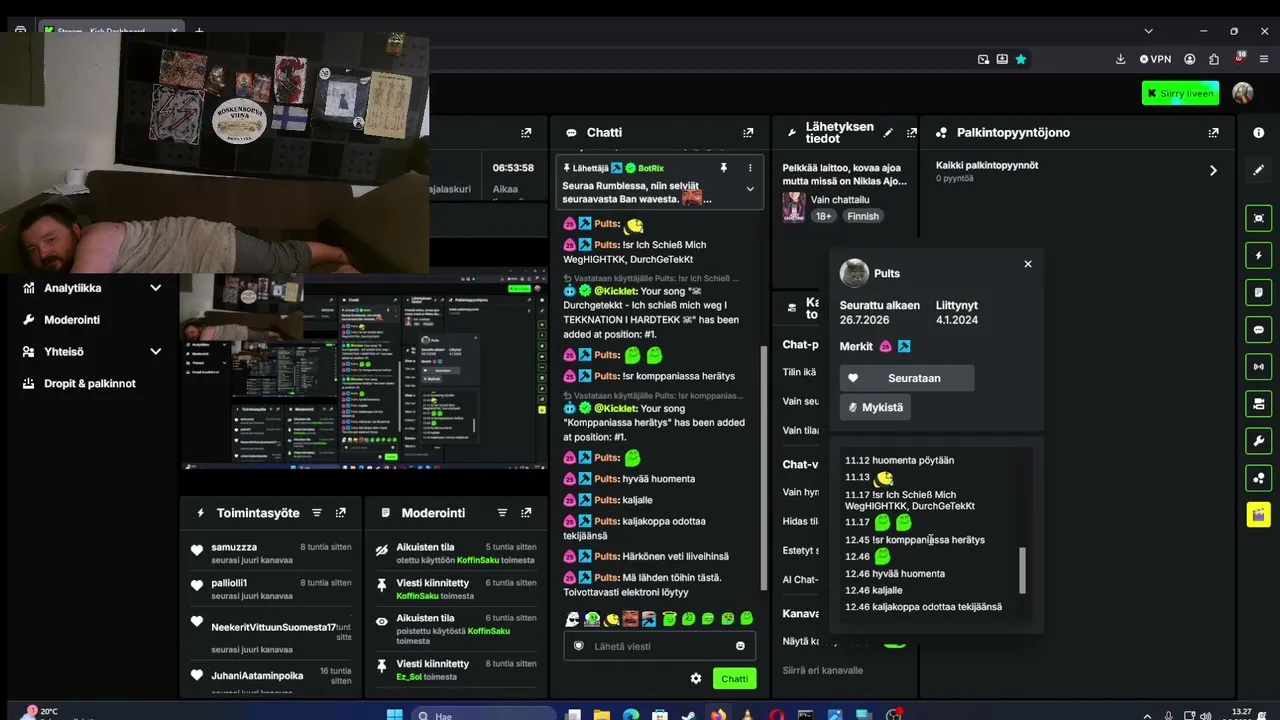This screenshot has width=1280, height=720.
Task: Pop out the Moderointi panel
Action: [x=526, y=513]
